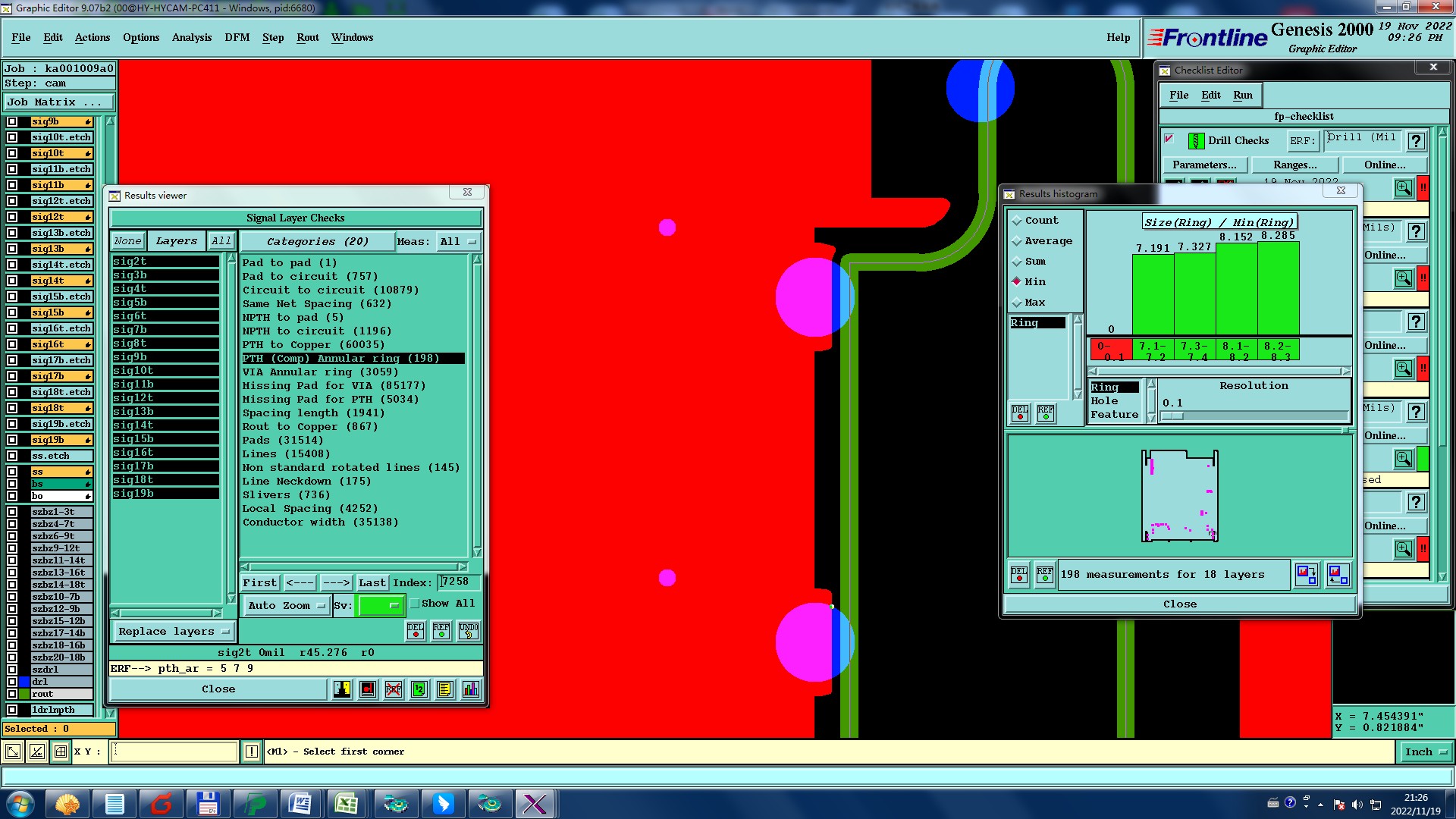Select VIA Annular ring category

tap(320, 372)
